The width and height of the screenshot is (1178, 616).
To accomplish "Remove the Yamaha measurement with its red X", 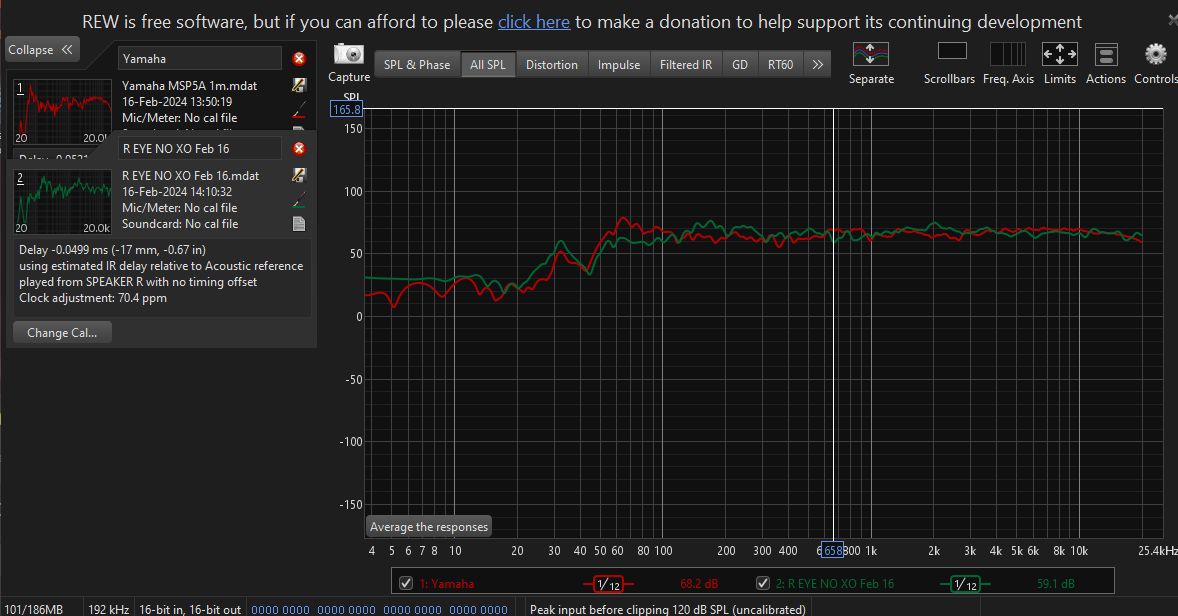I will tap(299, 59).
